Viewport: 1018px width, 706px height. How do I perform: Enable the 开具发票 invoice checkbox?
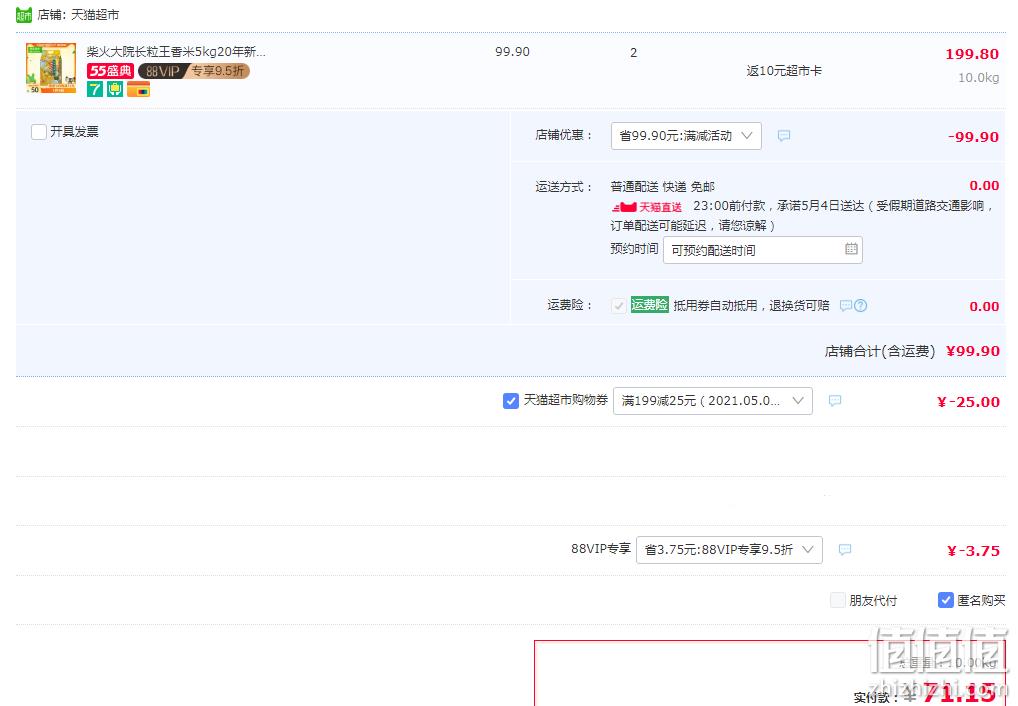[x=39, y=132]
